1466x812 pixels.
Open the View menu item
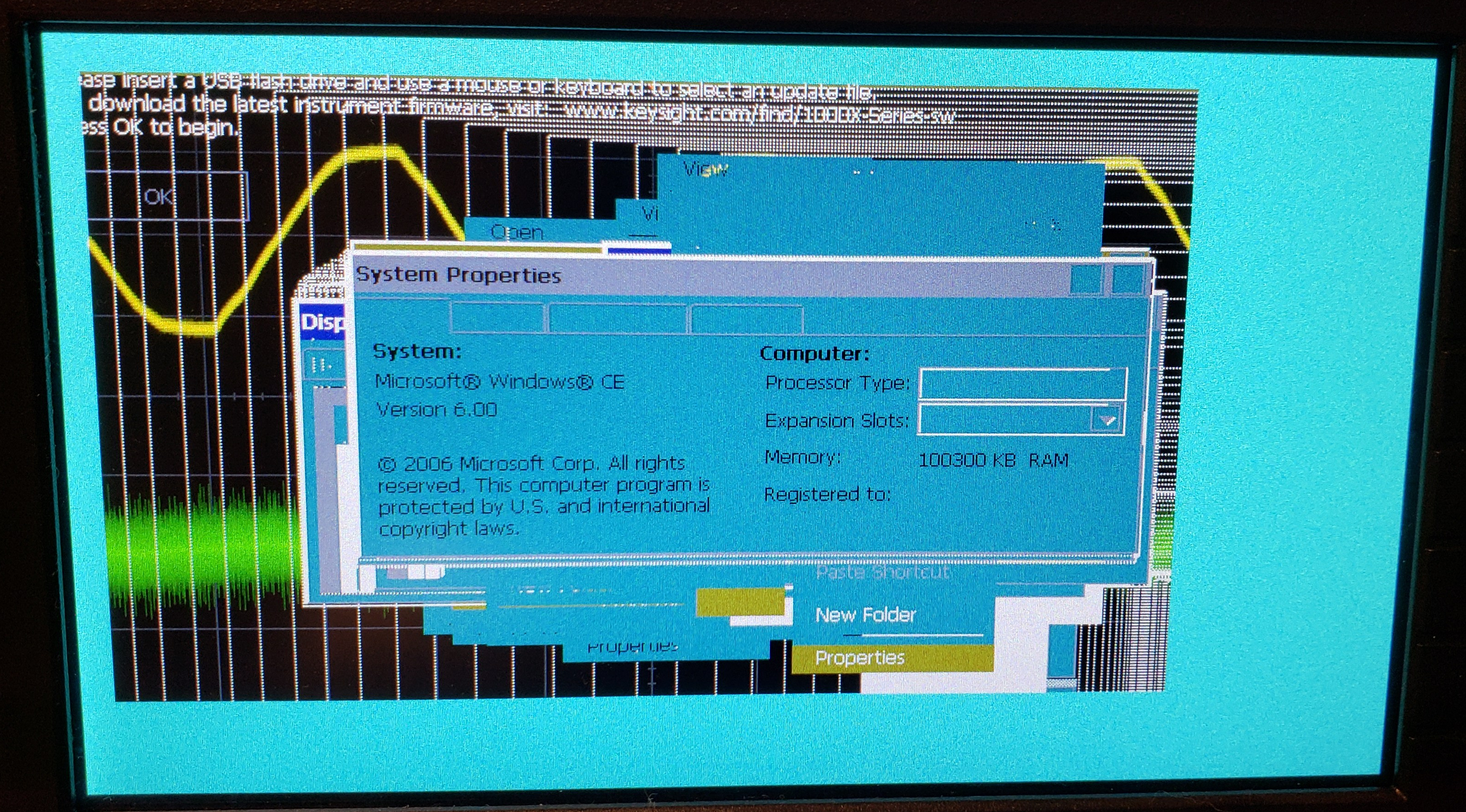705,170
